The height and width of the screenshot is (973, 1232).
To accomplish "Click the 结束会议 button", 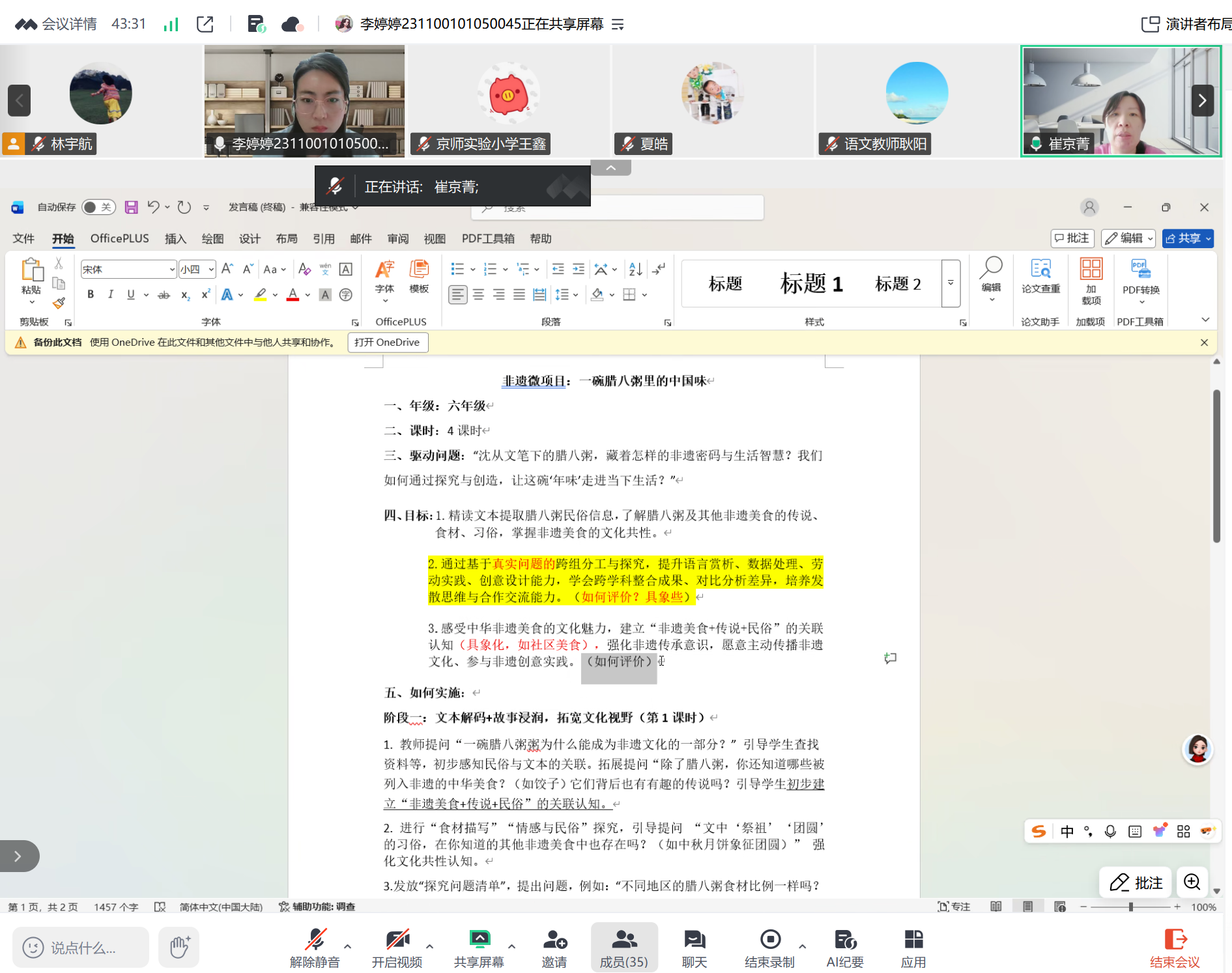I will tap(1177, 948).
